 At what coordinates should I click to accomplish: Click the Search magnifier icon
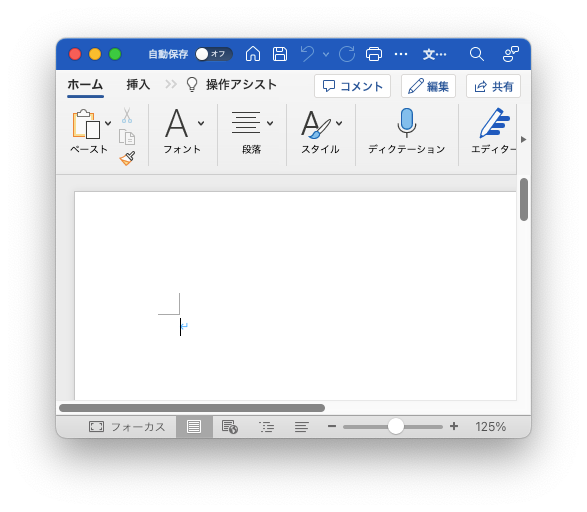coord(477,54)
